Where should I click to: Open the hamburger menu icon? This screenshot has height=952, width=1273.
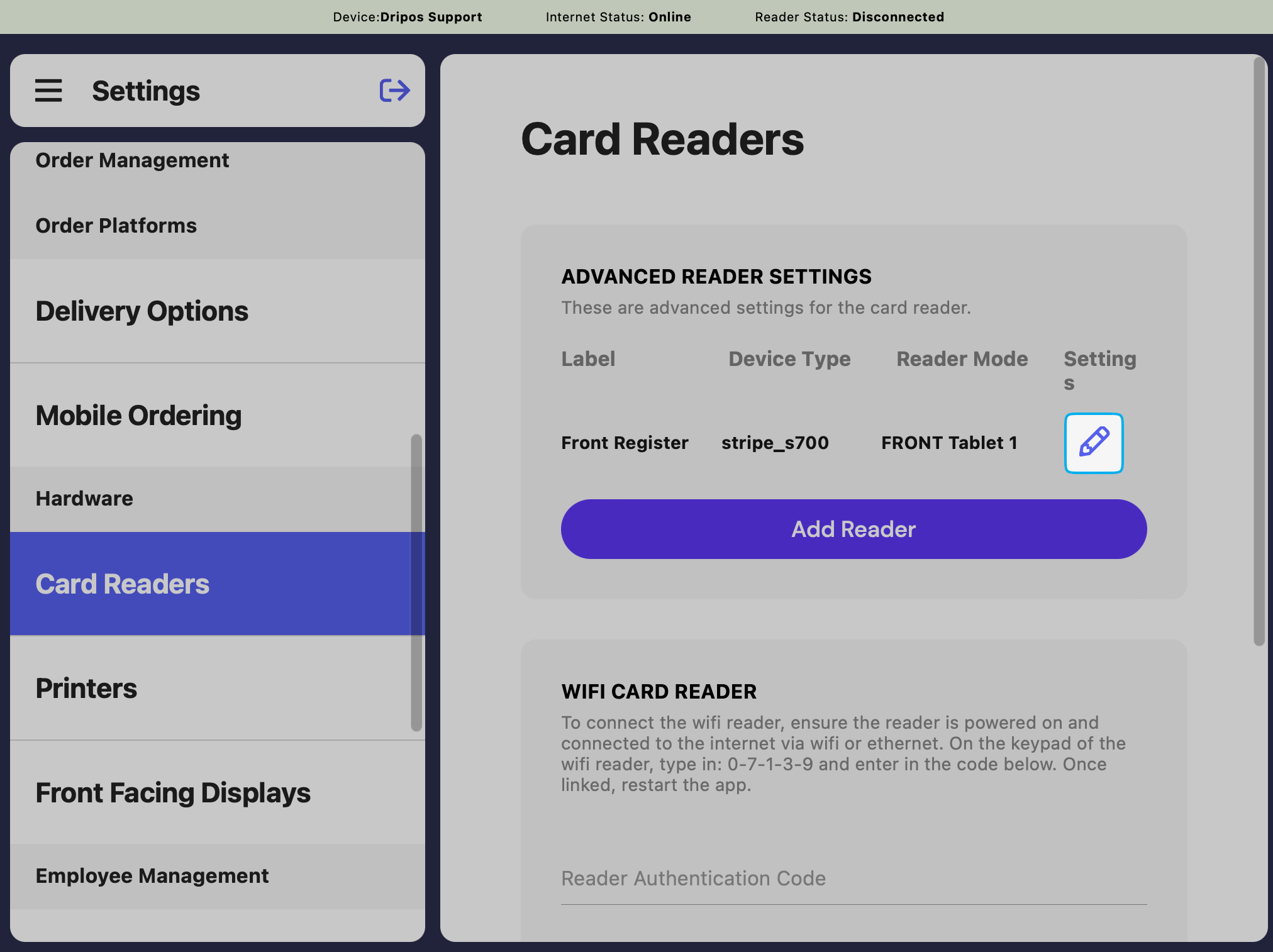(x=48, y=91)
